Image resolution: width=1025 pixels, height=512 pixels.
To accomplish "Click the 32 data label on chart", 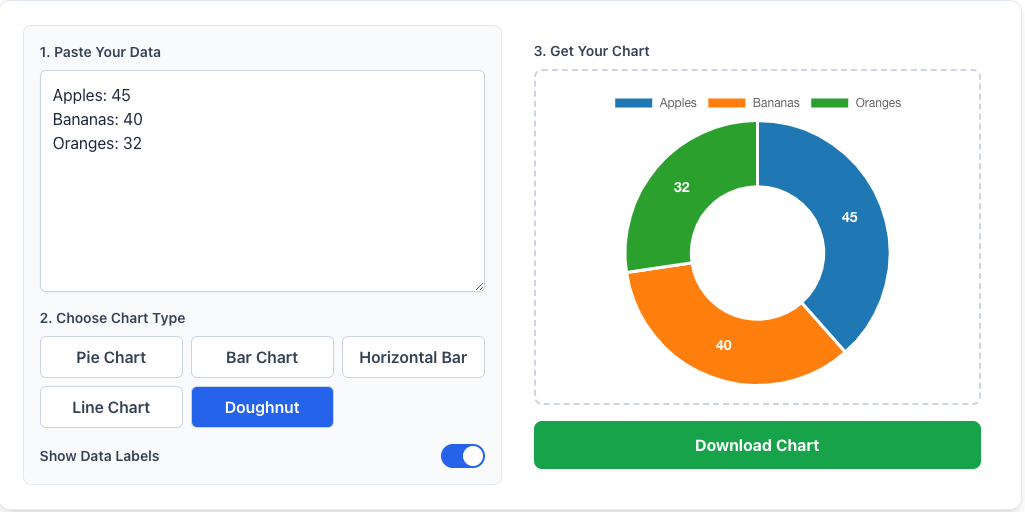I will [x=681, y=188].
